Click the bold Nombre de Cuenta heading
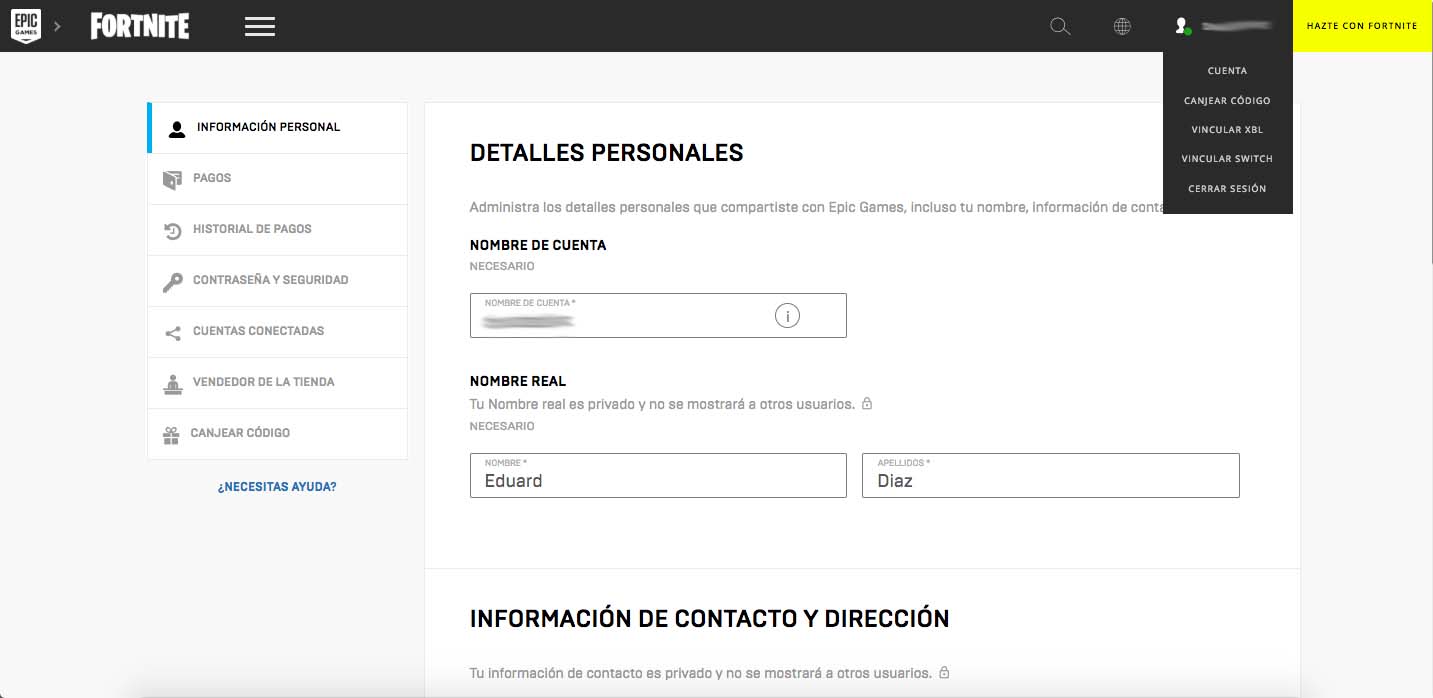The height and width of the screenshot is (698, 1433). (x=538, y=245)
